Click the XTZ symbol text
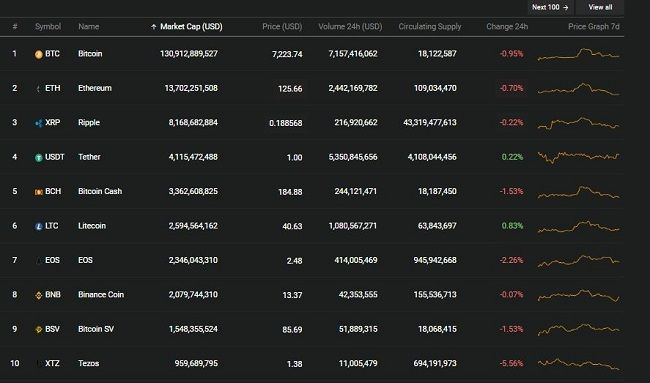This screenshot has width=650, height=383. pos(52,363)
